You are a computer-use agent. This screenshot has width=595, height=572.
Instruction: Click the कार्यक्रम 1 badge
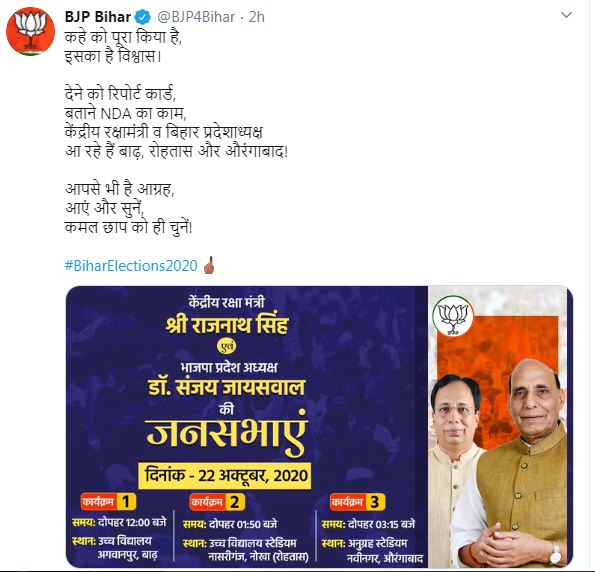(108, 502)
